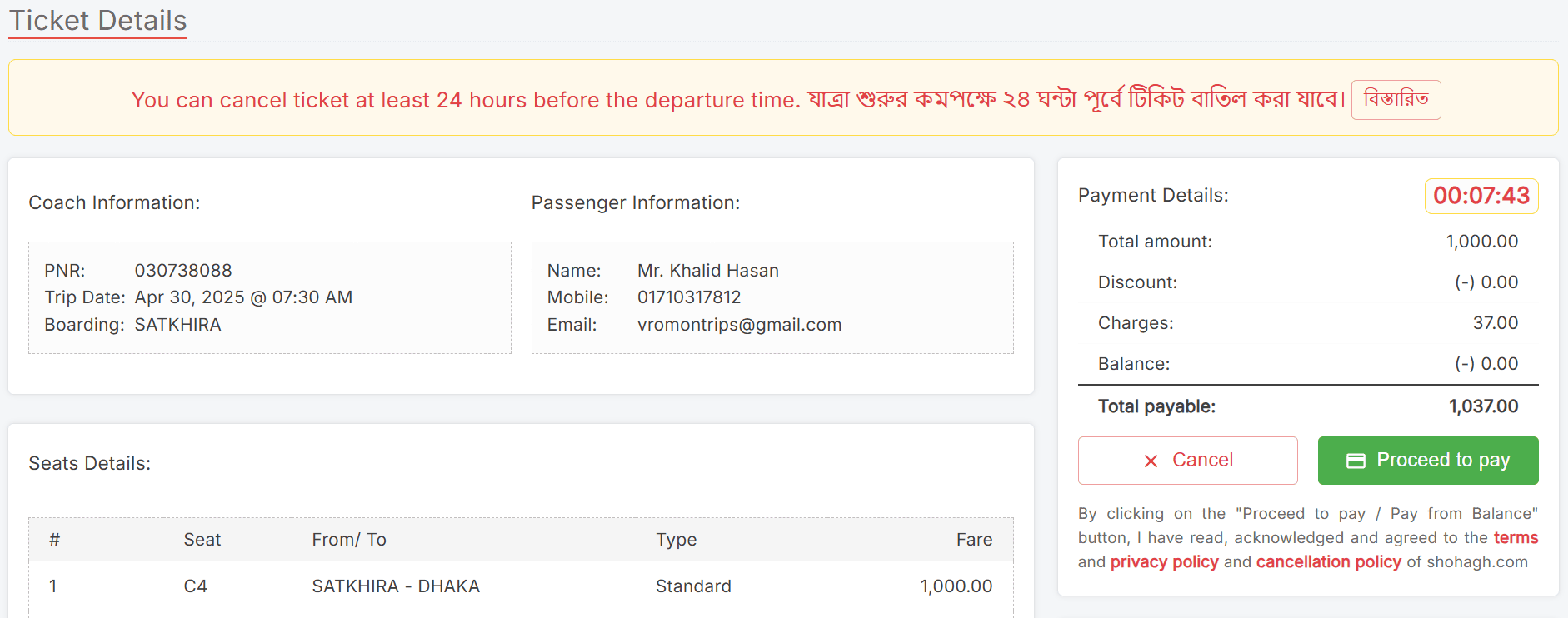The width and height of the screenshot is (1568, 618).
Task: Open the privacy policy link
Action: pyautogui.click(x=1164, y=562)
